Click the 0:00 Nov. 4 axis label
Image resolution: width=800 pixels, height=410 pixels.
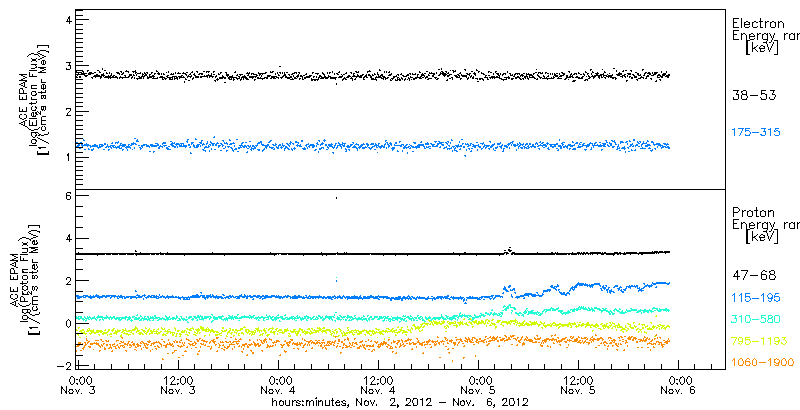pos(279,385)
